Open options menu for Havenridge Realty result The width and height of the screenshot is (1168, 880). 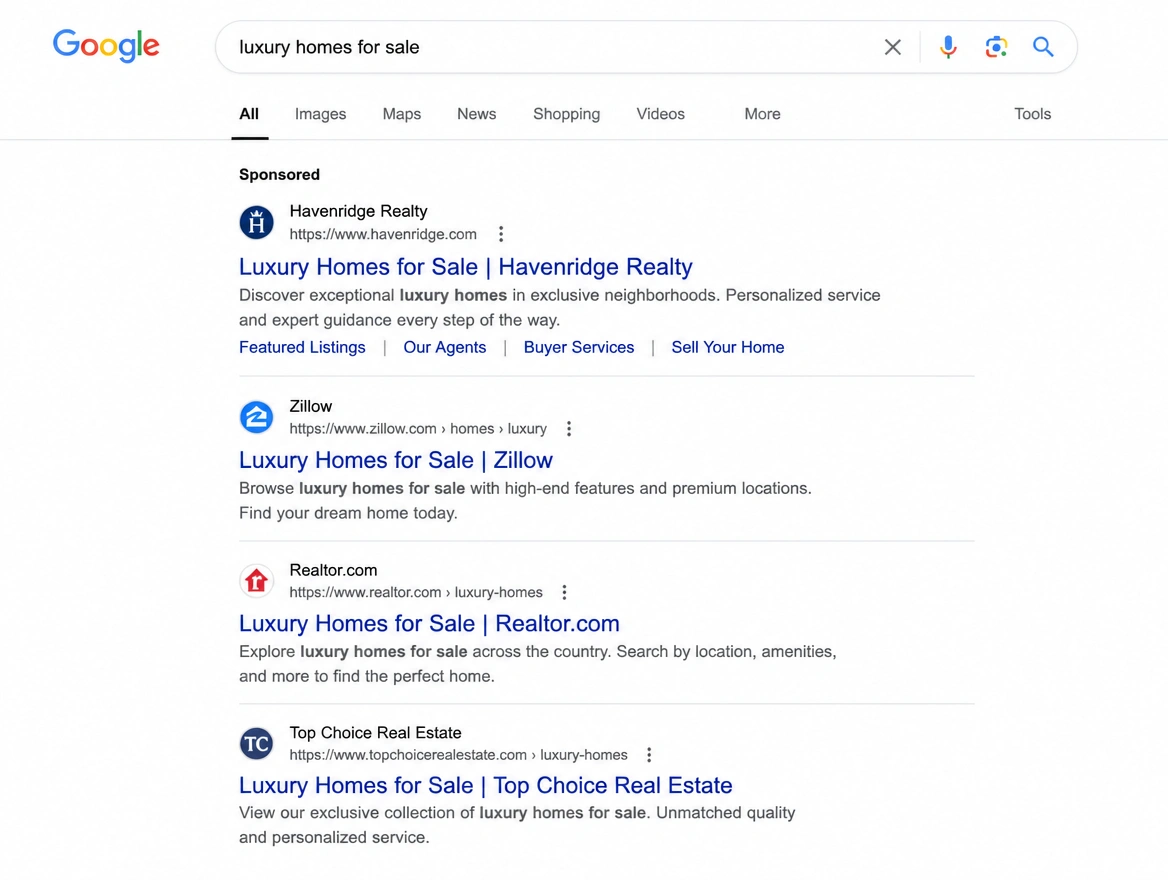[x=501, y=234]
